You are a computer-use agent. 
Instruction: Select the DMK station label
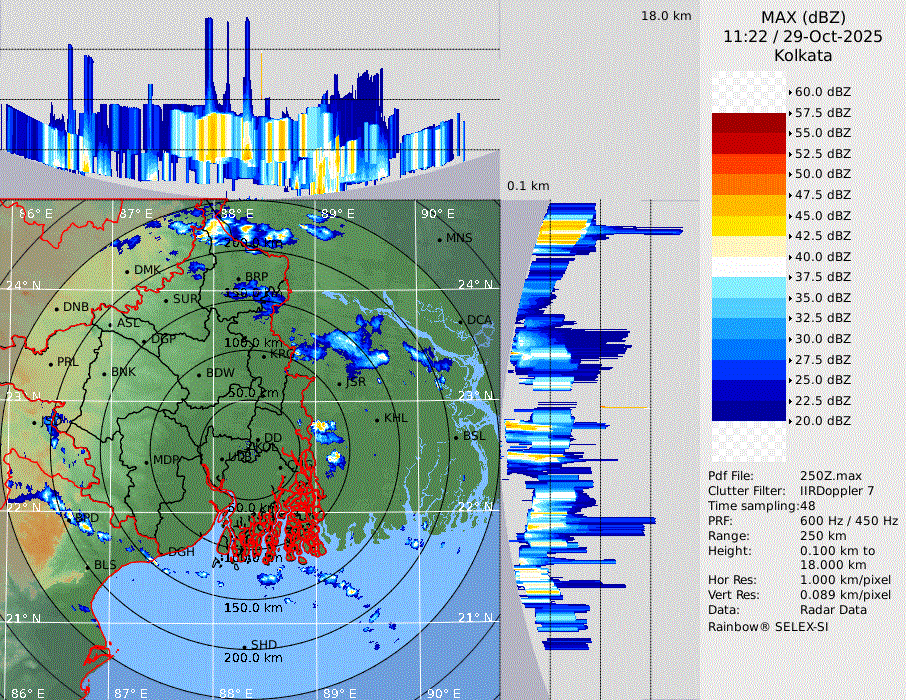click(x=147, y=270)
